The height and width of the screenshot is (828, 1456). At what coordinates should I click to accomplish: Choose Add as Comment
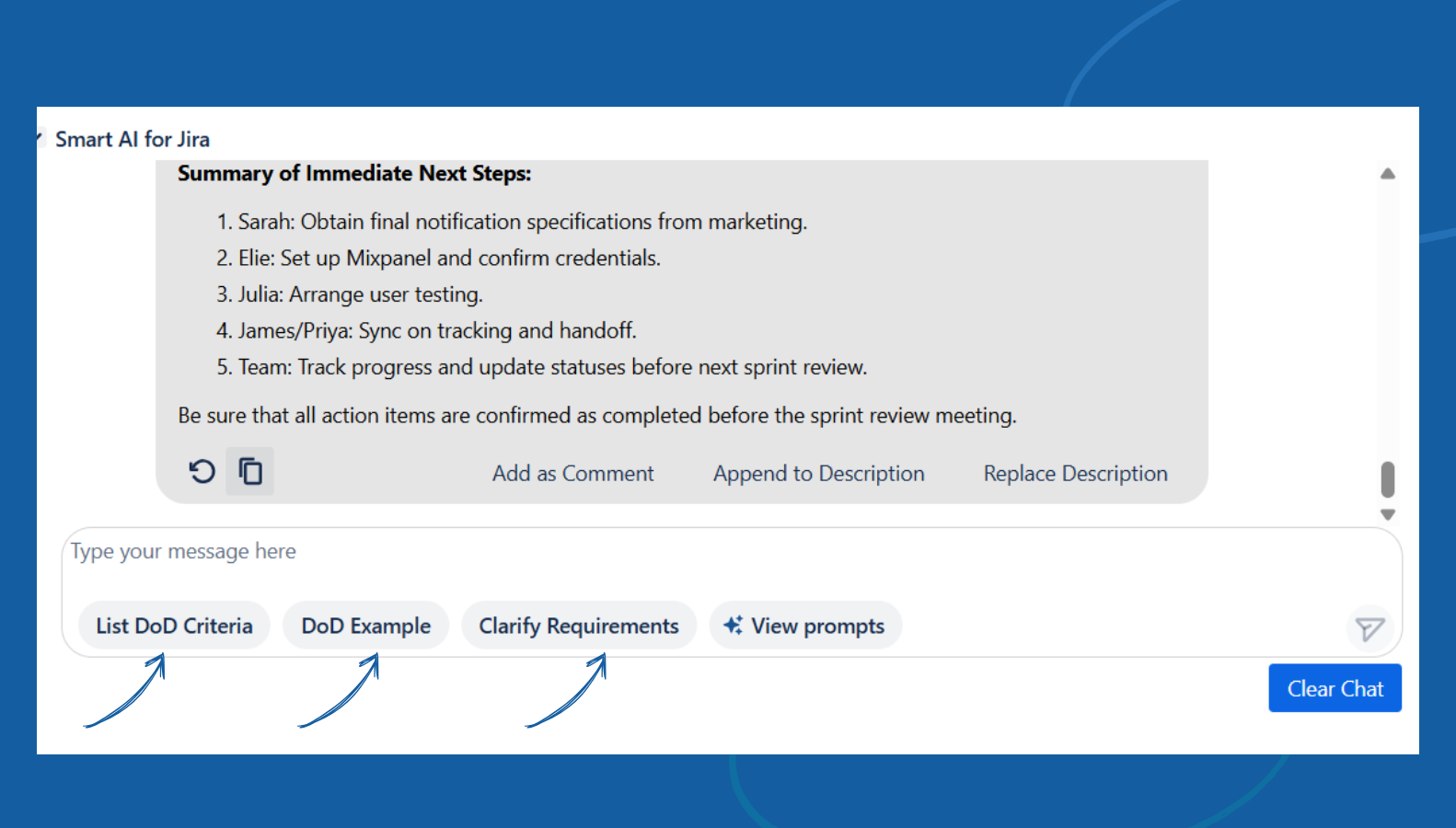(572, 474)
